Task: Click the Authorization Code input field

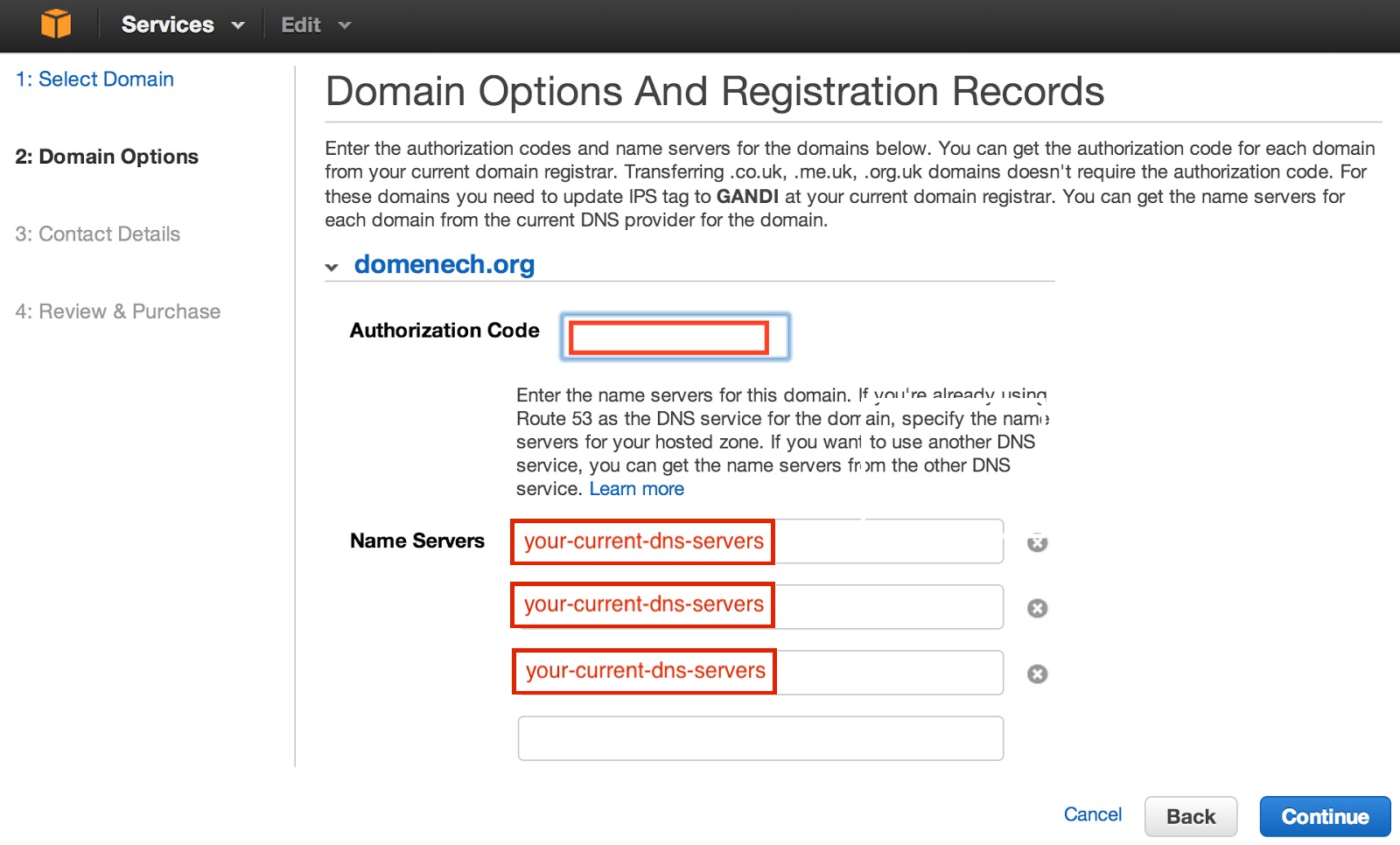Action: (674, 336)
